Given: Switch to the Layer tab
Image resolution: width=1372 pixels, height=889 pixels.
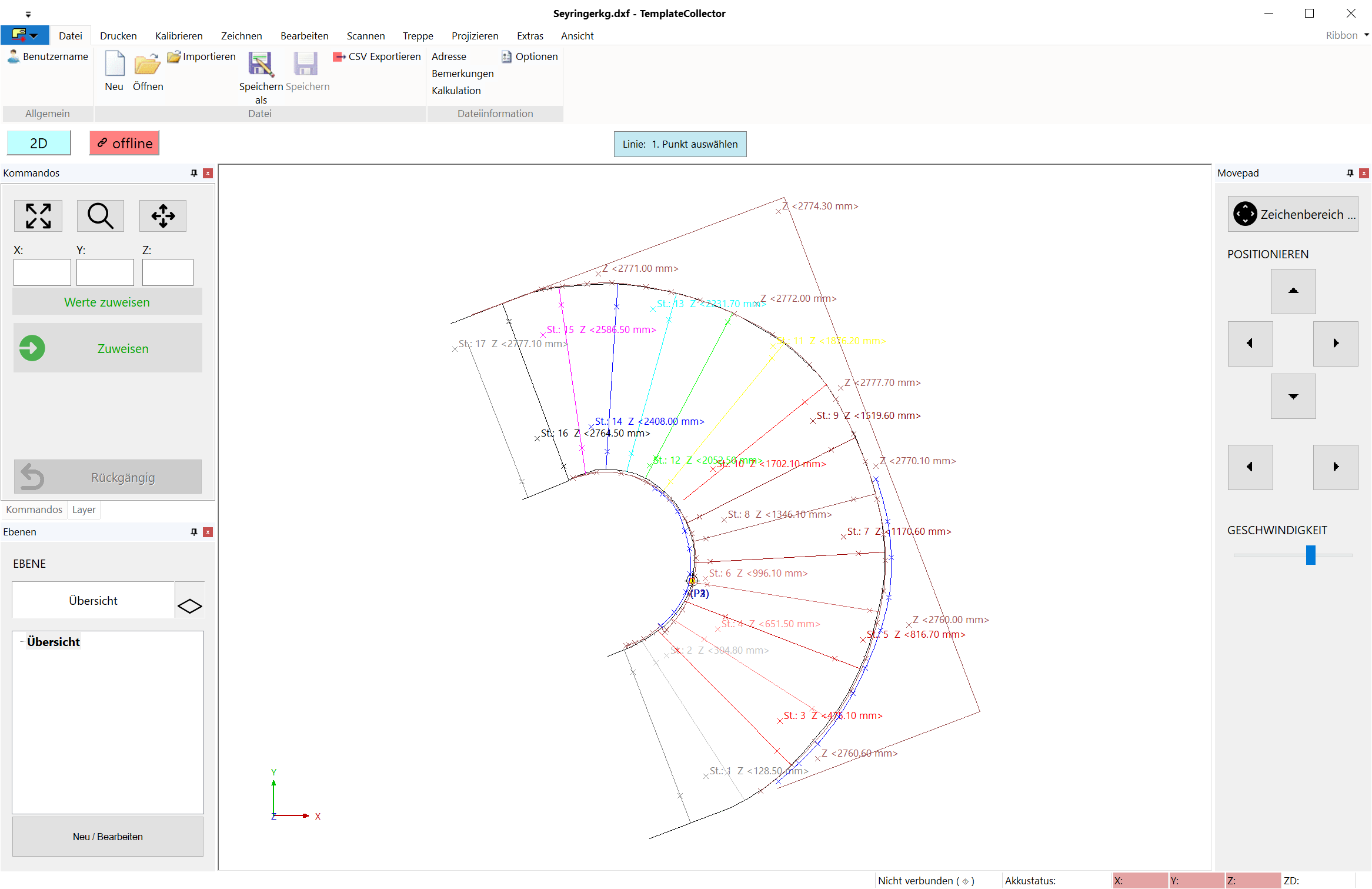Looking at the screenshot, I should click(84, 510).
